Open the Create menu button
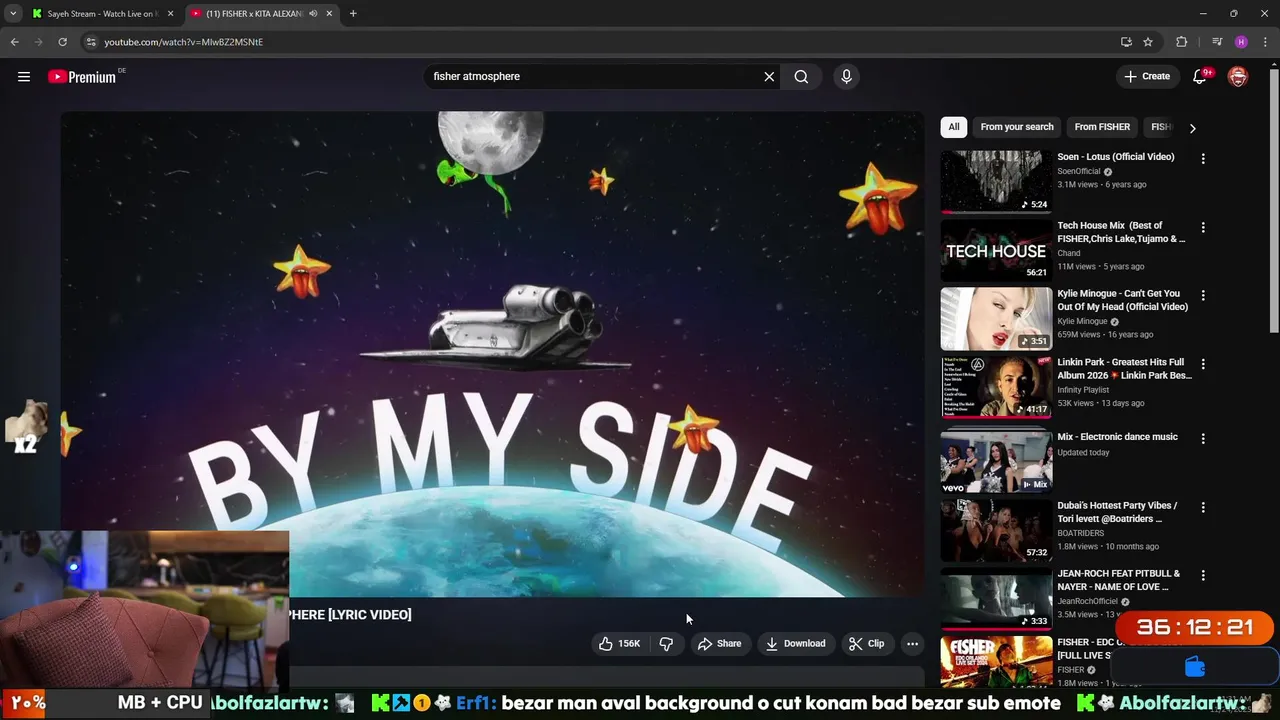Image resolution: width=1280 pixels, height=720 pixels. (1147, 76)
